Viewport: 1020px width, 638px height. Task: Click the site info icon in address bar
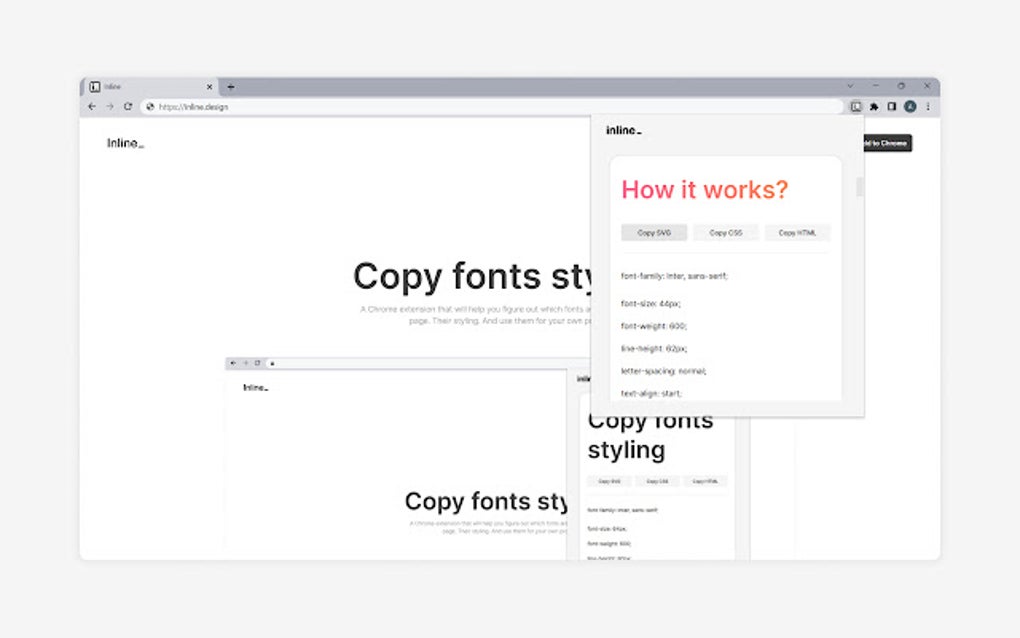150,107
